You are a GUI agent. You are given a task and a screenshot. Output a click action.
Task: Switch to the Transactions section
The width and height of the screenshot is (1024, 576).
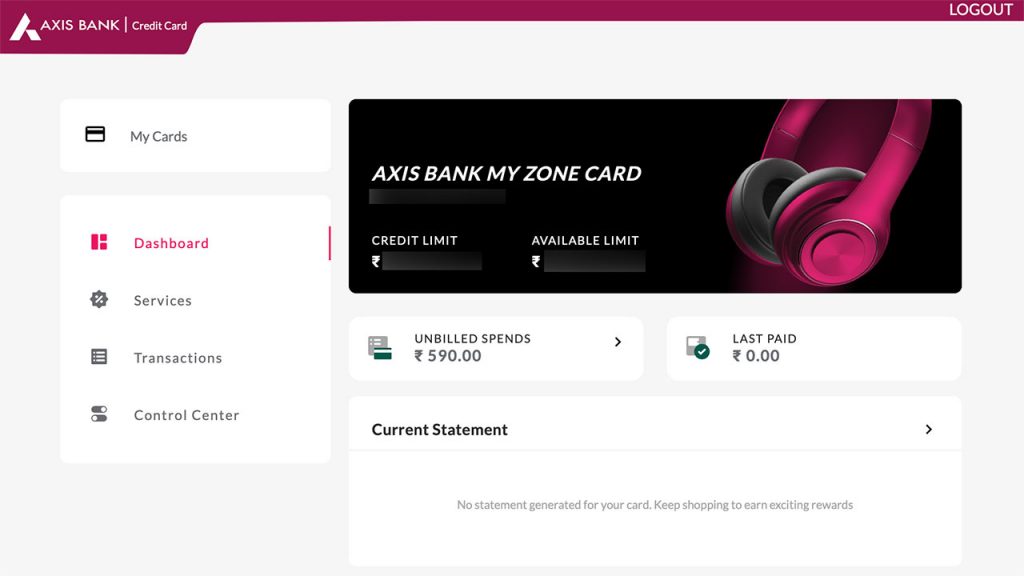click(178, 357)
